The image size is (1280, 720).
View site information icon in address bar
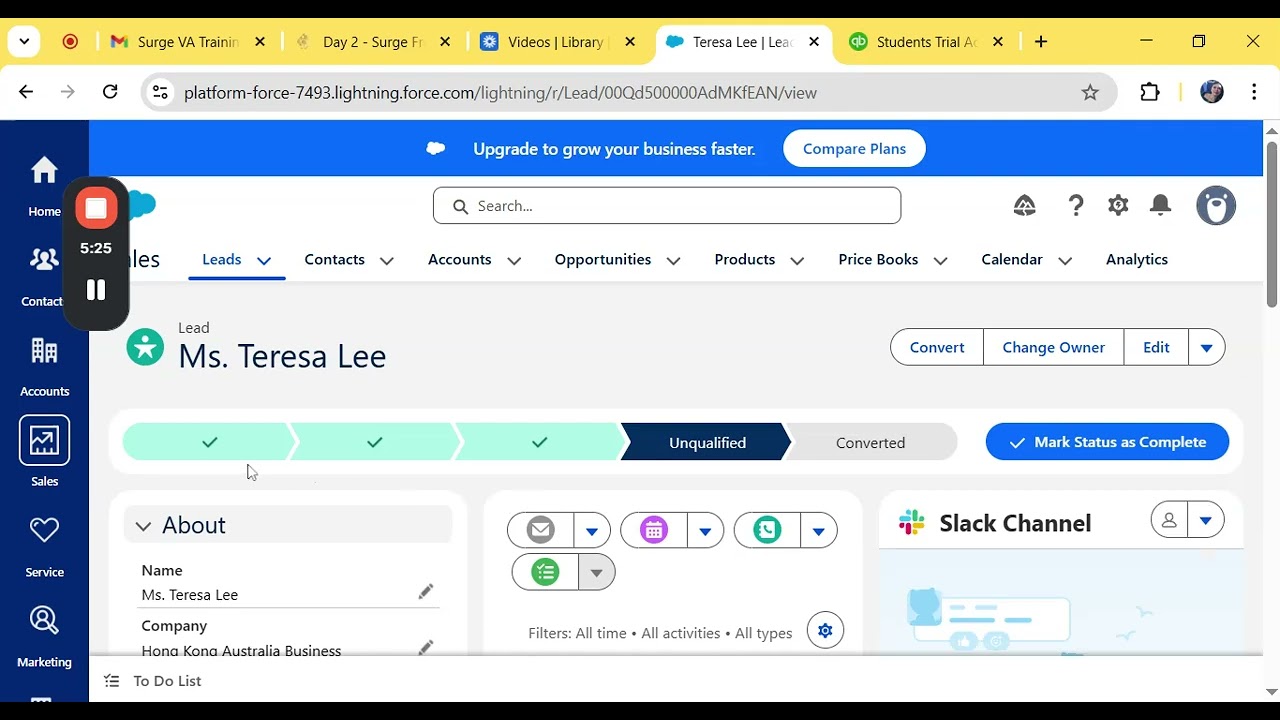coord(160,92)
